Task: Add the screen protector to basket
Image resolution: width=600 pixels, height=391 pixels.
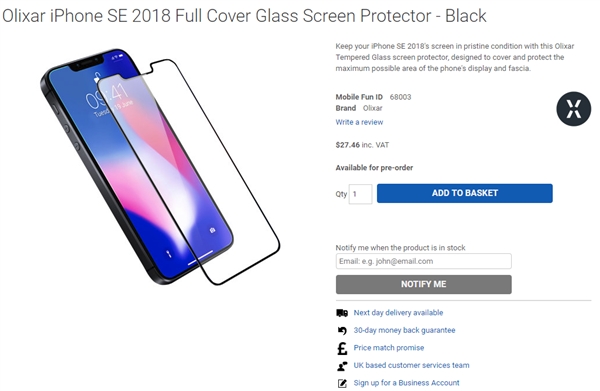Action: click(x=465, y=193)
